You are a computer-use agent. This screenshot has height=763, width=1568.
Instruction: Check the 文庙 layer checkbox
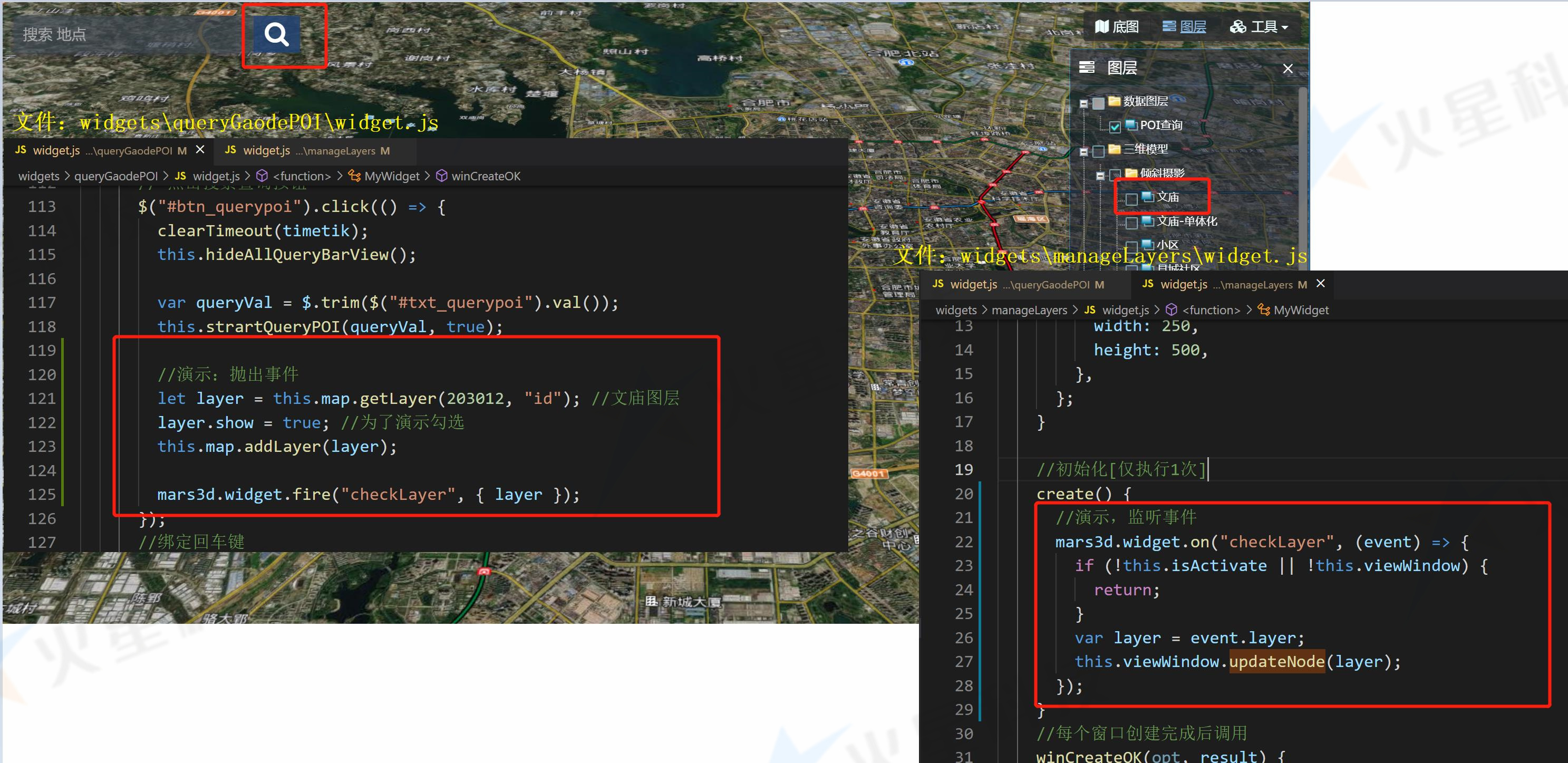[1131, 199]
